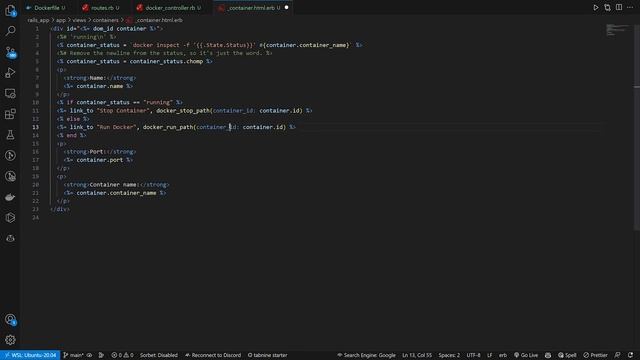
Task: Click WSL: Ubuntu-20.04 remote indicator
Action: pos(30,355)
